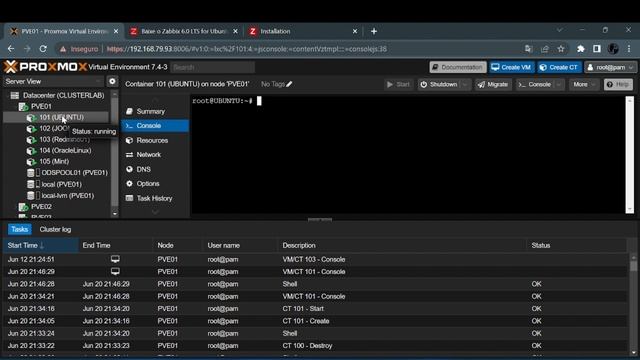640x360 pixels.
Task: Sort by User name column
Action: [240, 245]
